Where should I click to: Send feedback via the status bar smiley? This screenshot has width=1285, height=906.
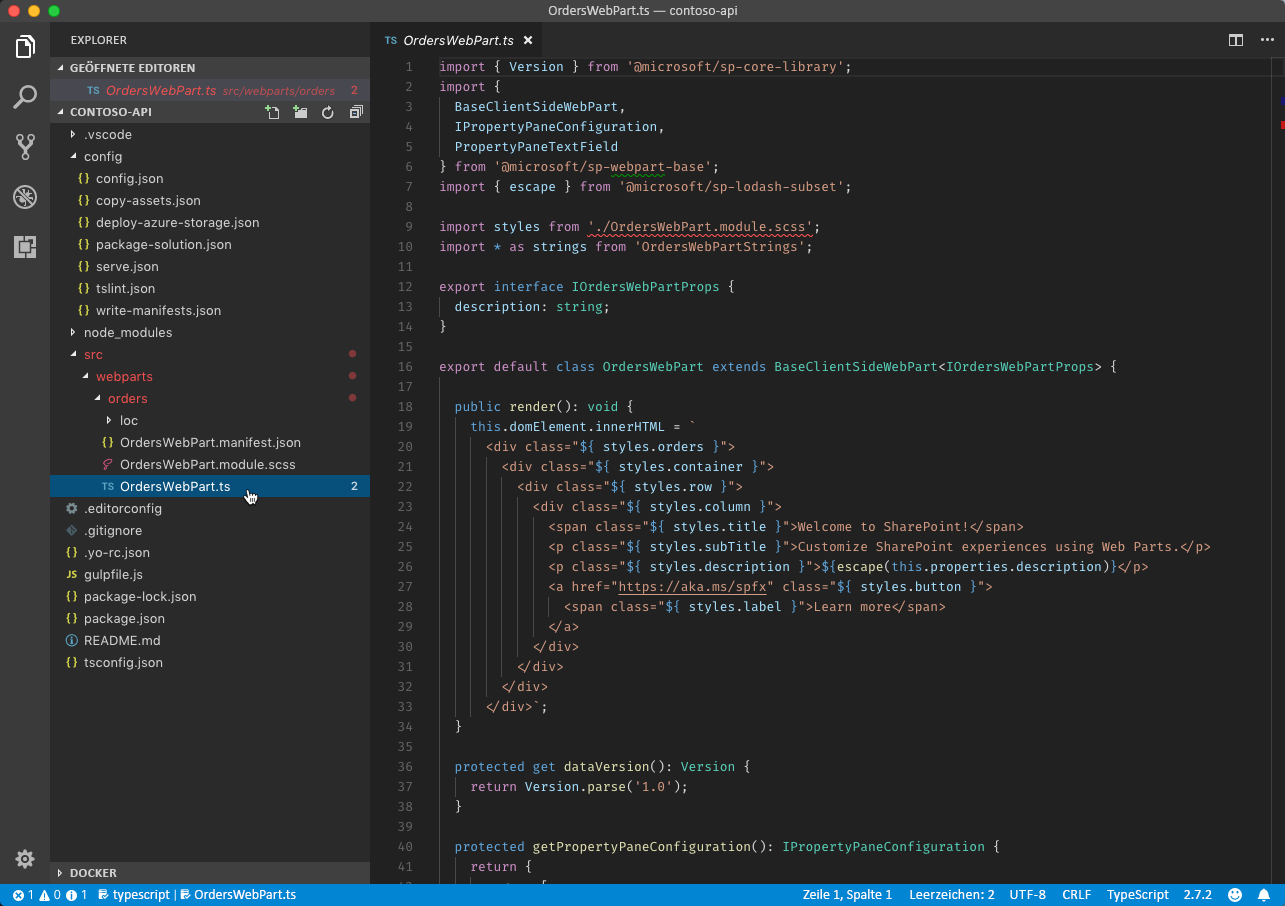click(1237, 894)
